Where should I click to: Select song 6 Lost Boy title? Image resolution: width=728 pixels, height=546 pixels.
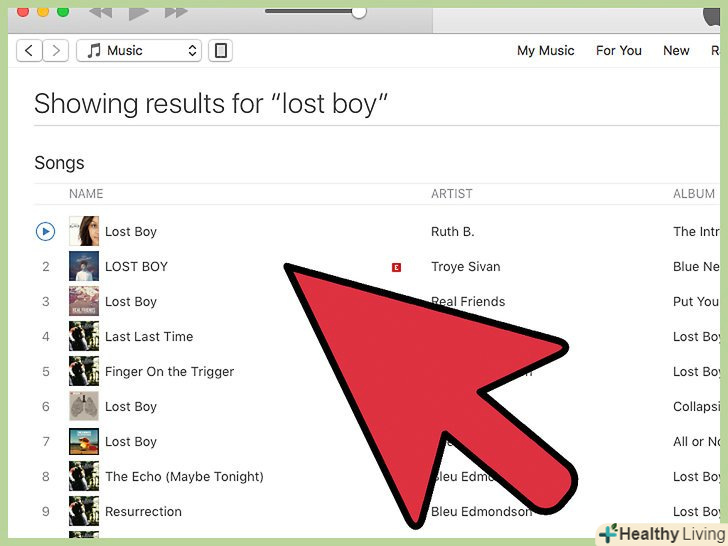(131, 407)
